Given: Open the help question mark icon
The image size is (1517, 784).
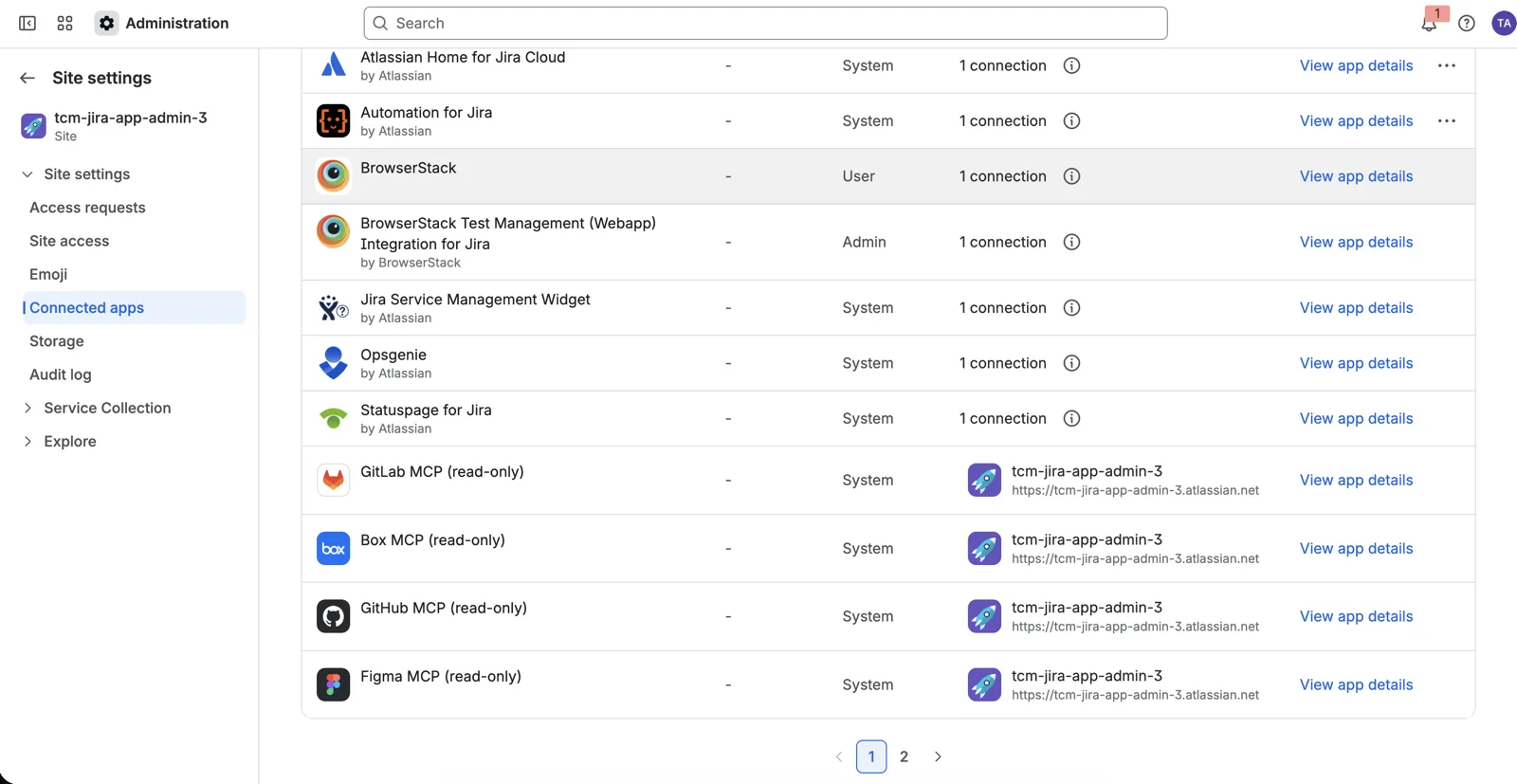Looking at the screenshot, I should pos(1467,23).
